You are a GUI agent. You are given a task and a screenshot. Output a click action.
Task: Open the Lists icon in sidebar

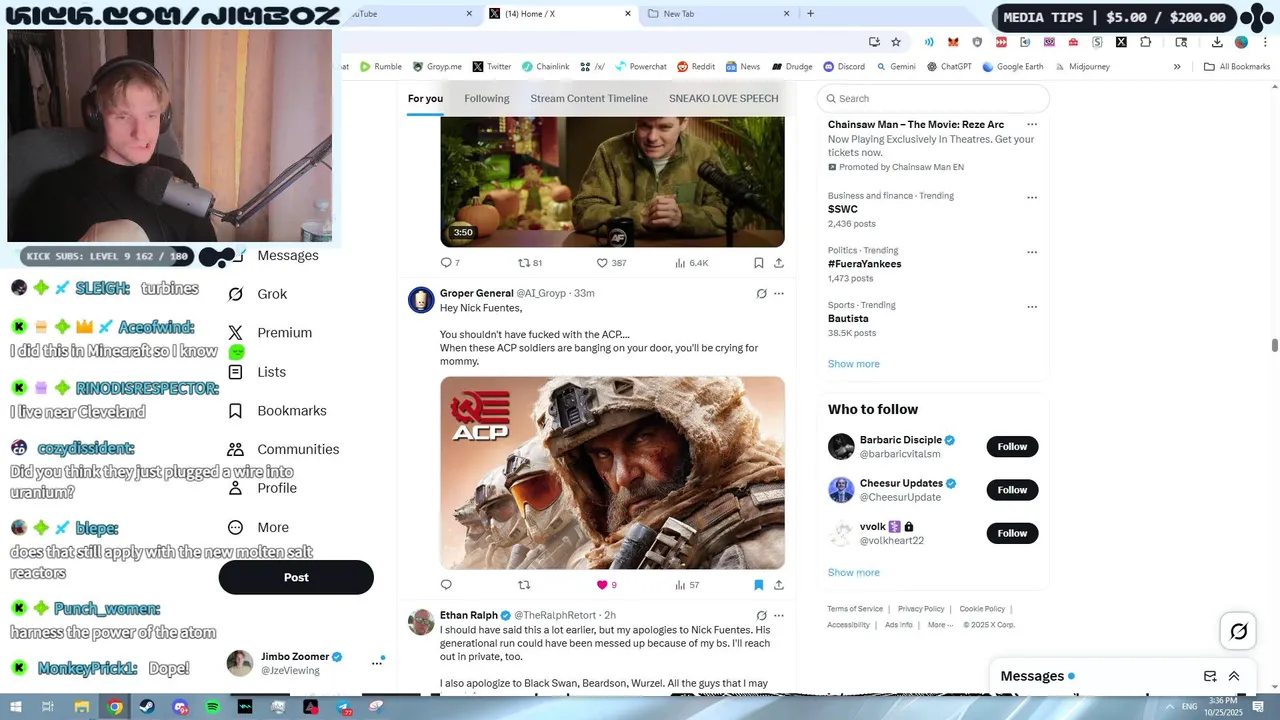[x=235, y=372]
